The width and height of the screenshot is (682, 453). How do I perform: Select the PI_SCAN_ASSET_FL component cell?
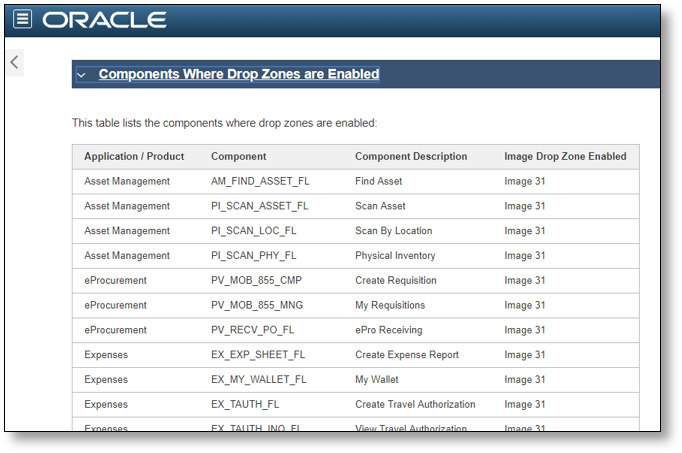[259, 206]
